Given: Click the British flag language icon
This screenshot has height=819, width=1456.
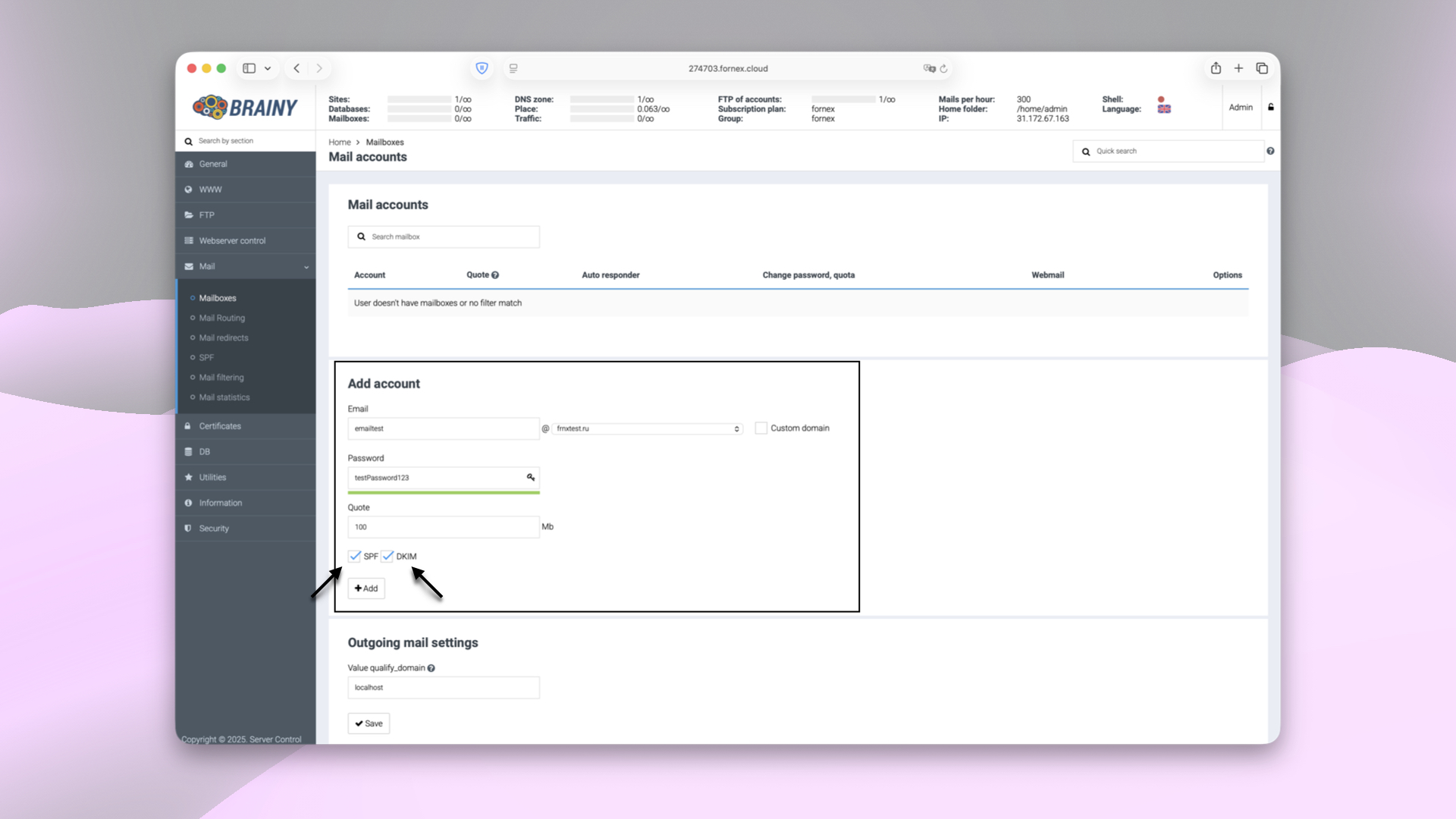Looking at the screenshot, I should 1163,108.
